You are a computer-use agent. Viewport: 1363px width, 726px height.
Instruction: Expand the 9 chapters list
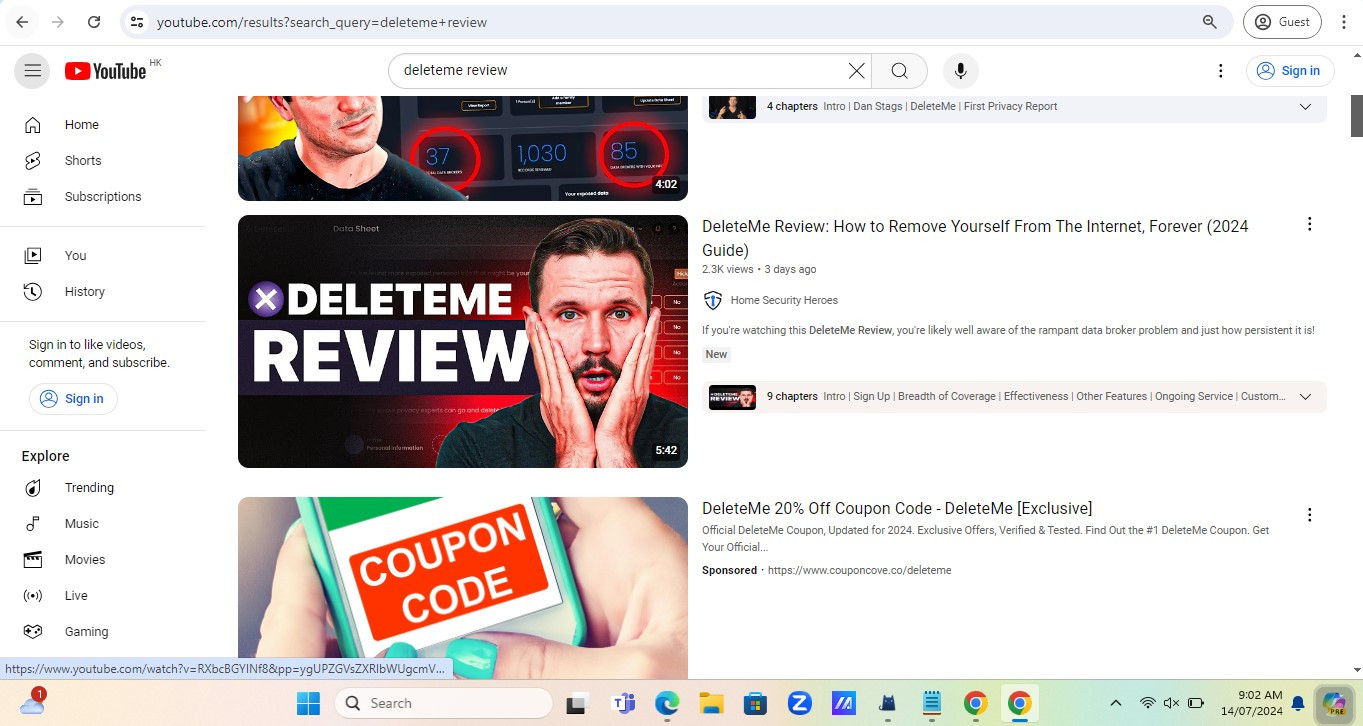pos(1305,397)
